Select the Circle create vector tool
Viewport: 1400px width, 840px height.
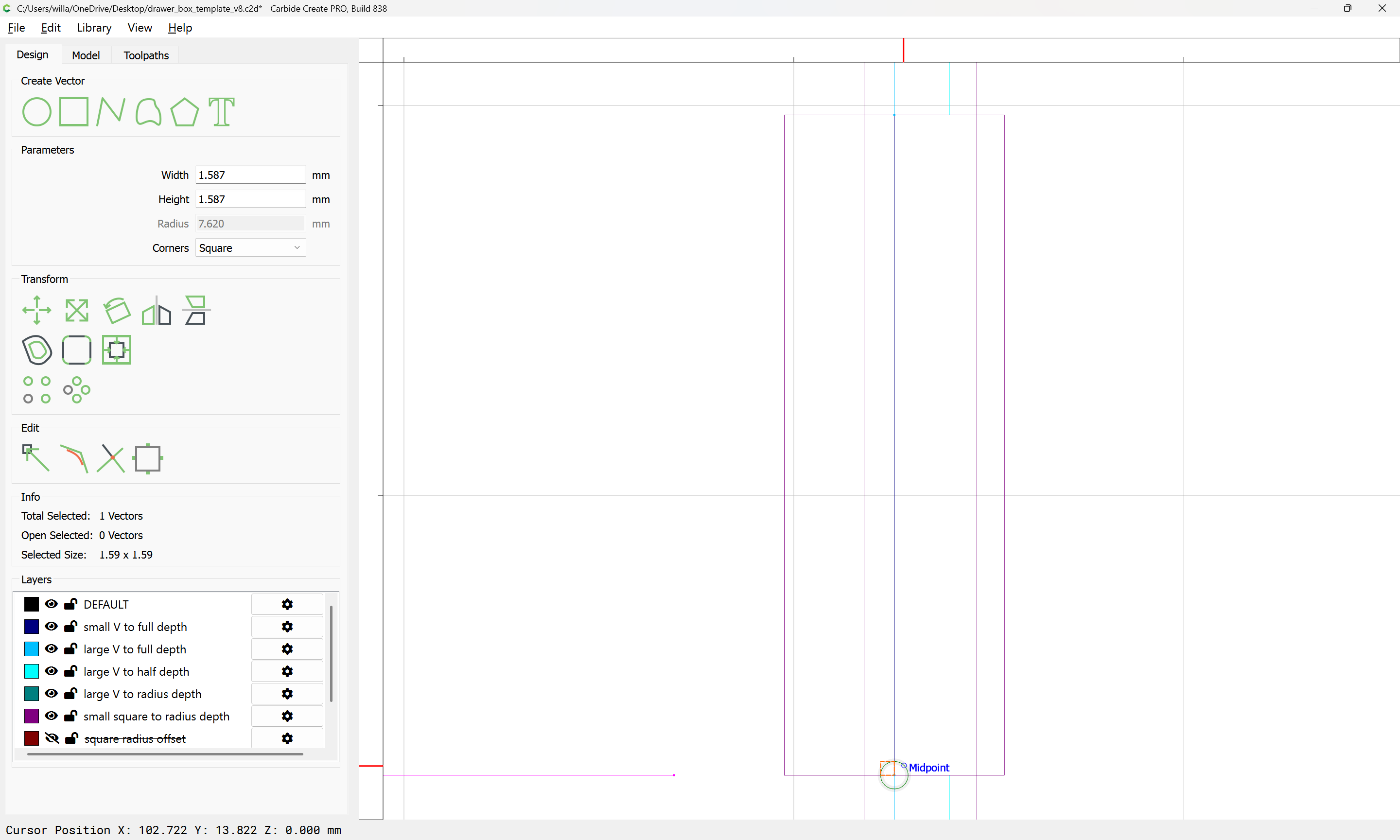37,111
